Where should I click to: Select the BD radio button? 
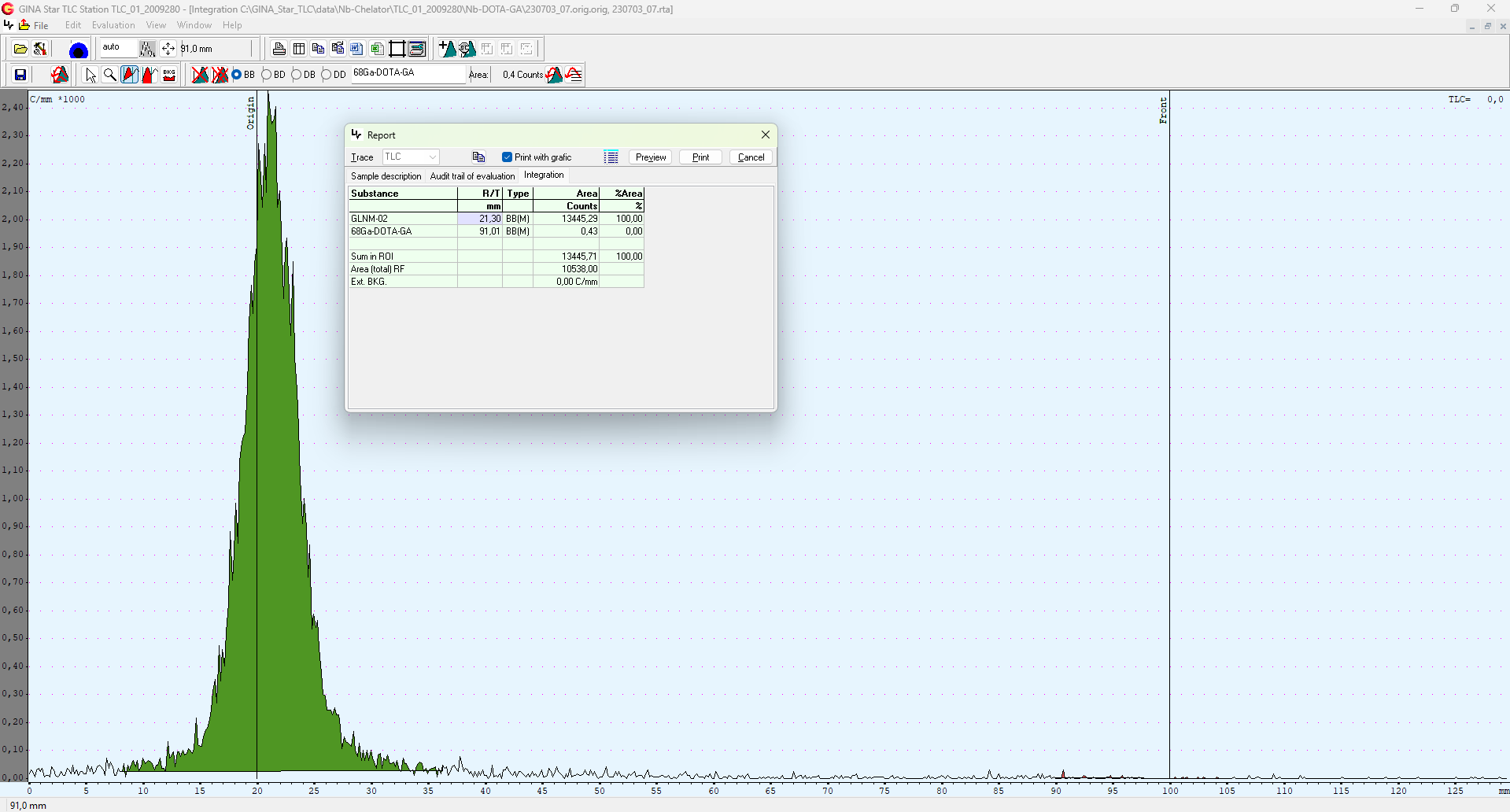pyautogui.click(x=268, y=75)
